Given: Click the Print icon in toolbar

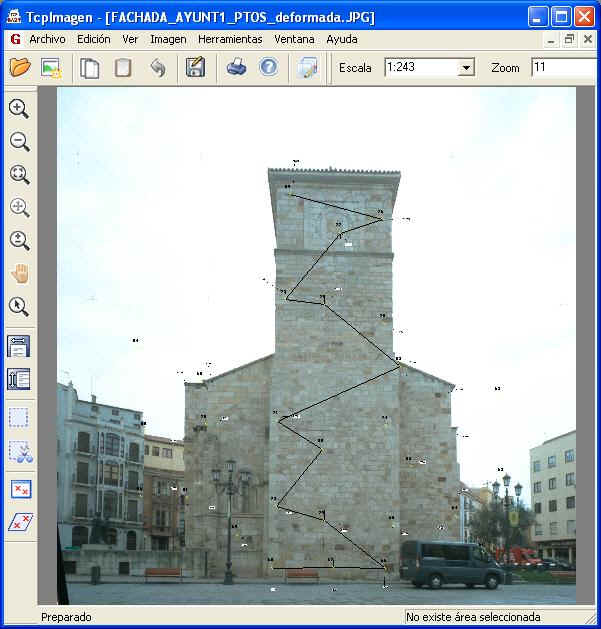Looking at the screenshot, I should click(236, 68).
